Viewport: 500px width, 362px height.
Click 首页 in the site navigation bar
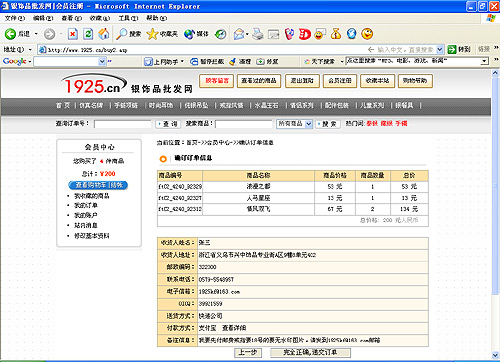63,105
